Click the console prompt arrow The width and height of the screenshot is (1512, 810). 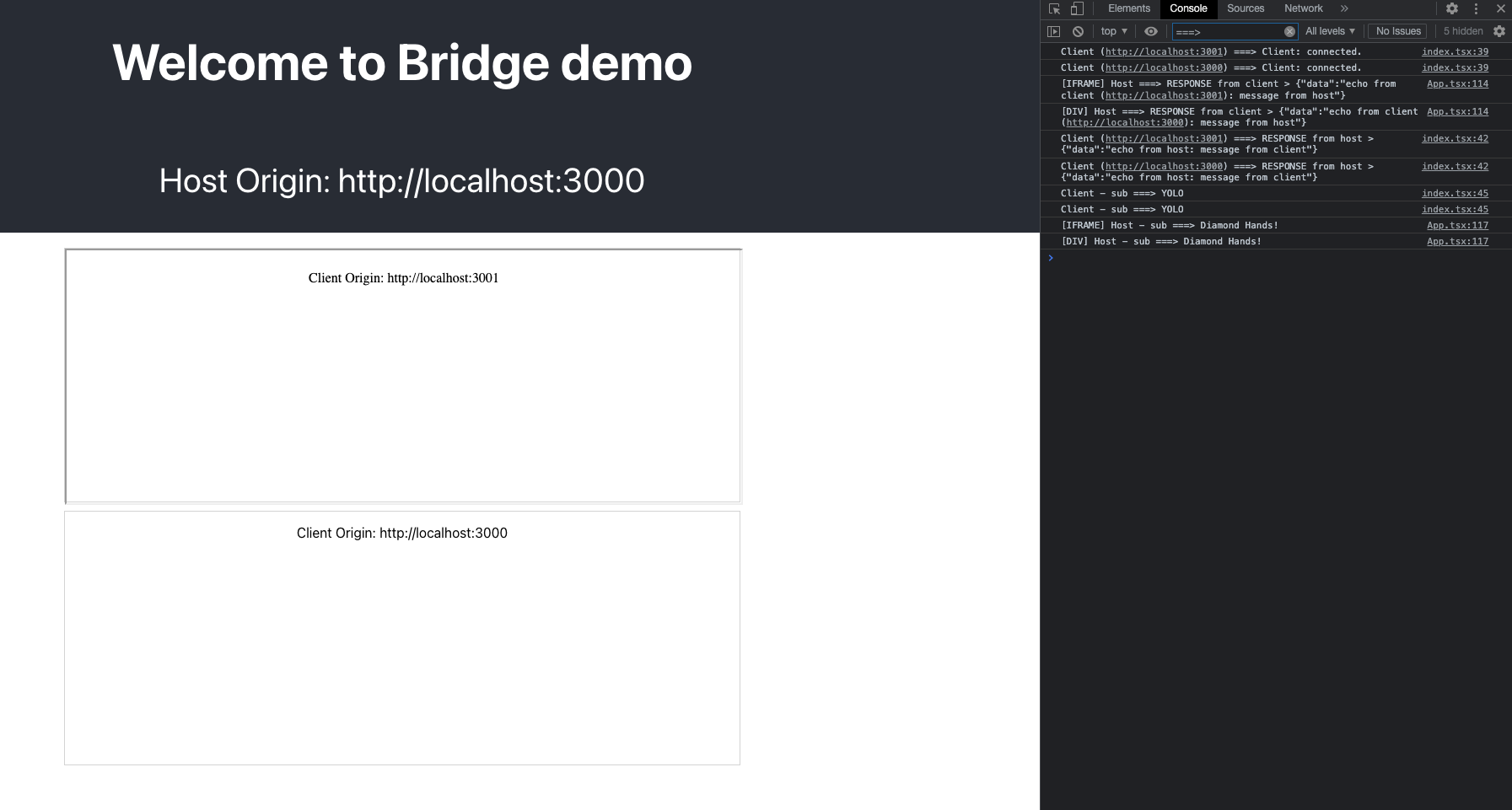pyautogui.click(x=1051, y=258)
